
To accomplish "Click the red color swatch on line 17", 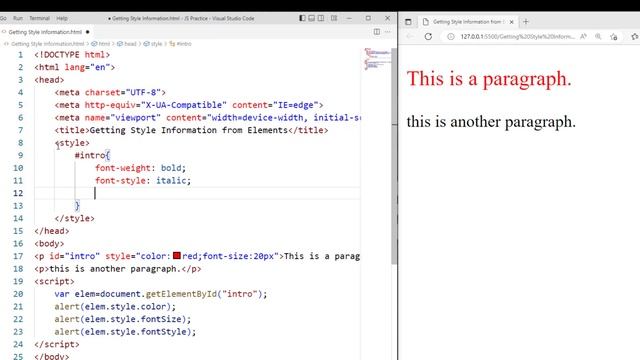I will click(x=177, y=256).
